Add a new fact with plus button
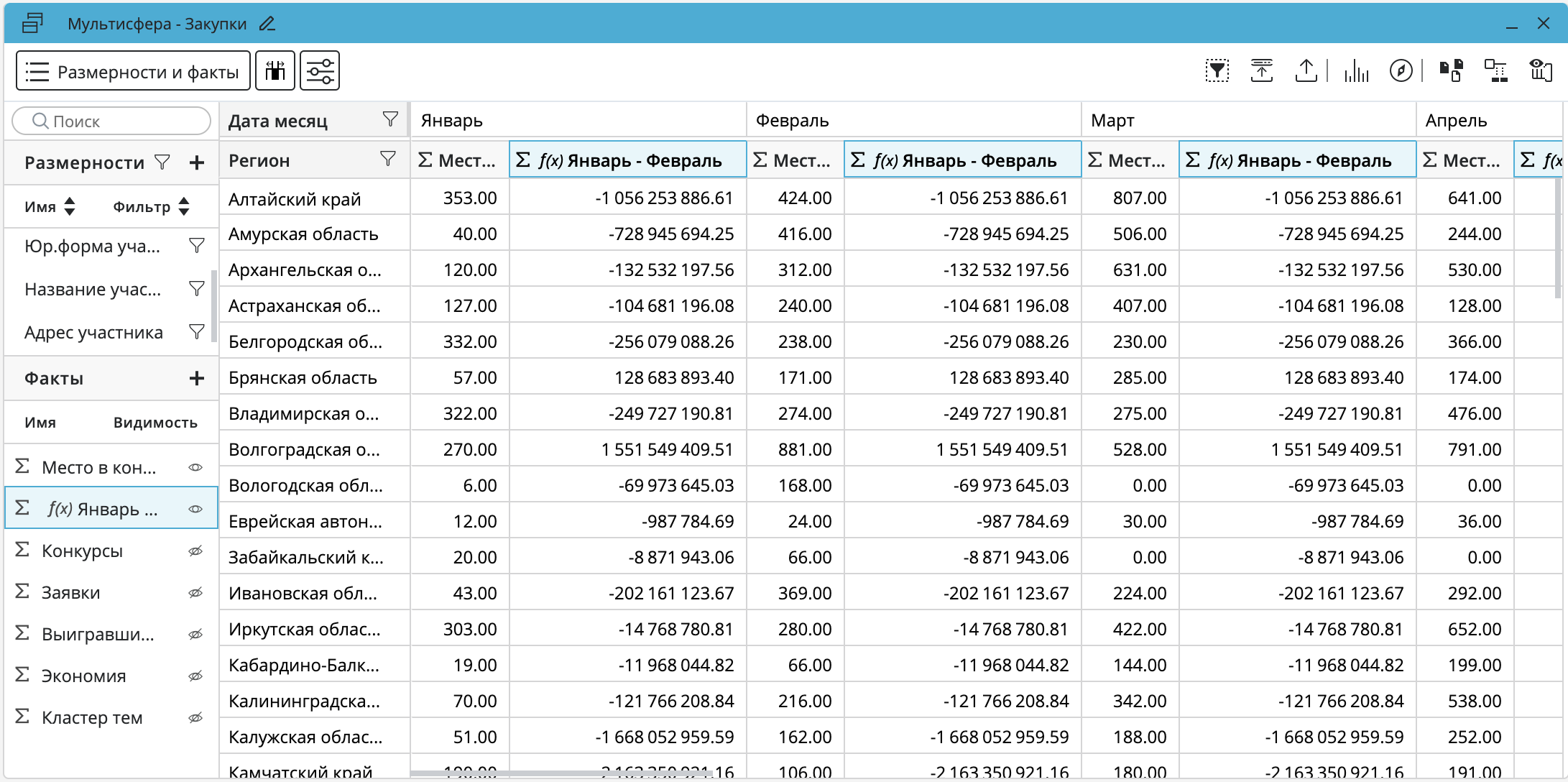Viewport: 1568px width, 782px height. point(197,378)
